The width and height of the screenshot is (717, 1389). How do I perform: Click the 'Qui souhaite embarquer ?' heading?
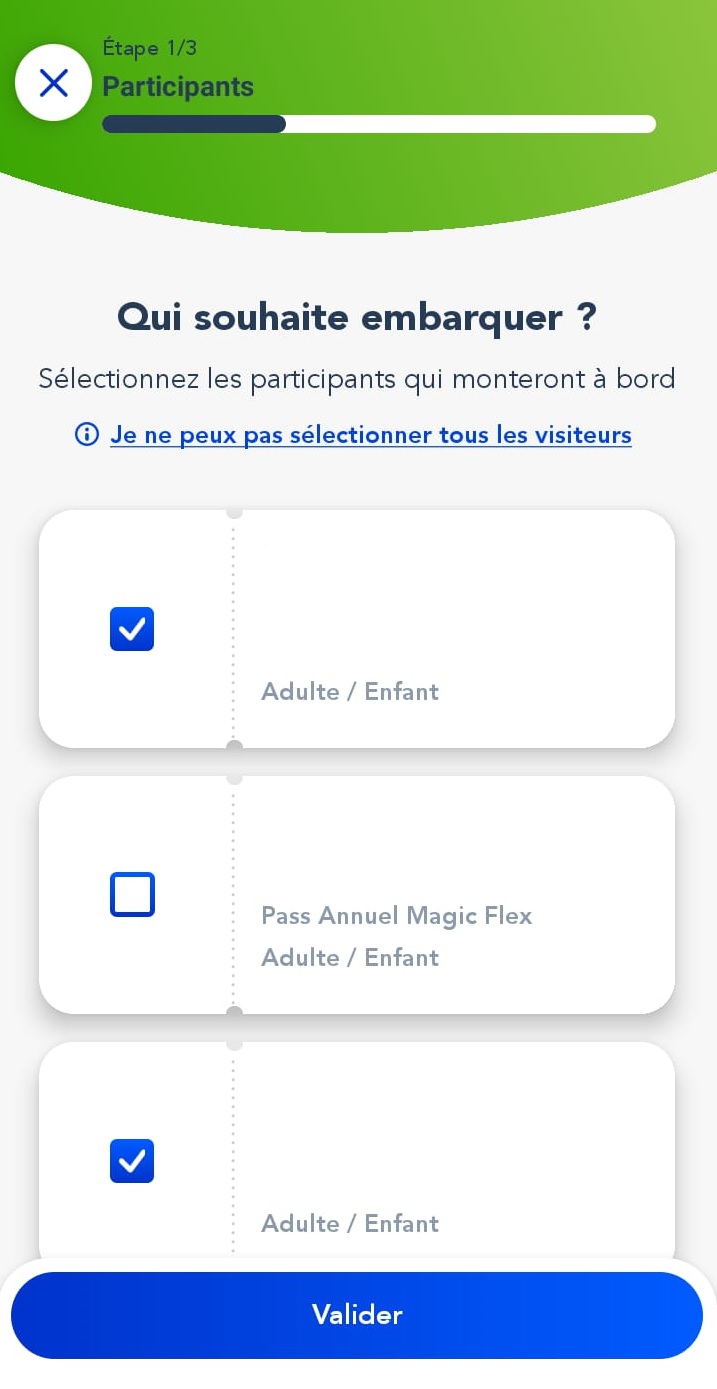(x=357, y=318)
